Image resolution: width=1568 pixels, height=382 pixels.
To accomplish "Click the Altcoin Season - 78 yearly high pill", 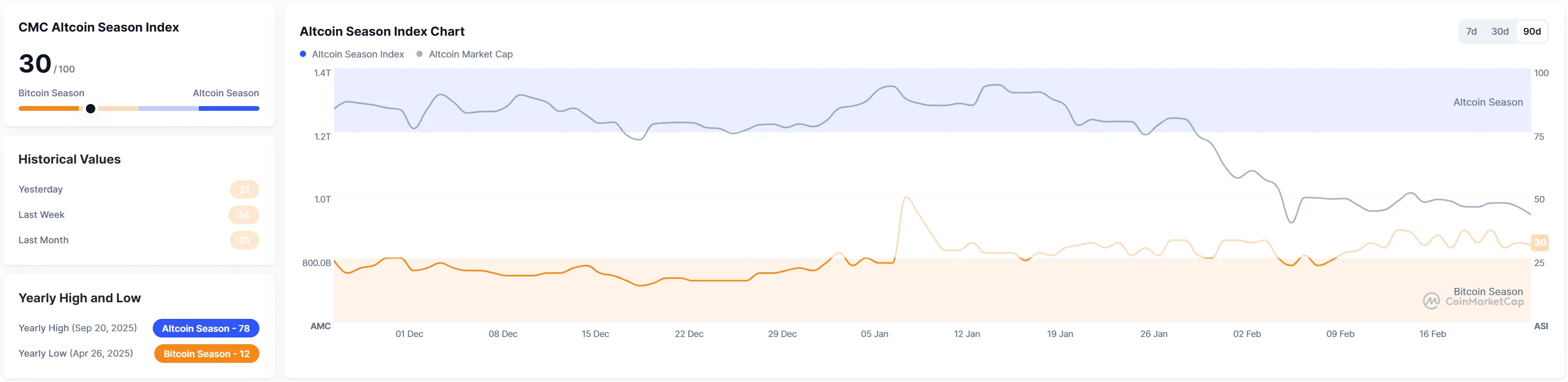I will coord(206,329).
